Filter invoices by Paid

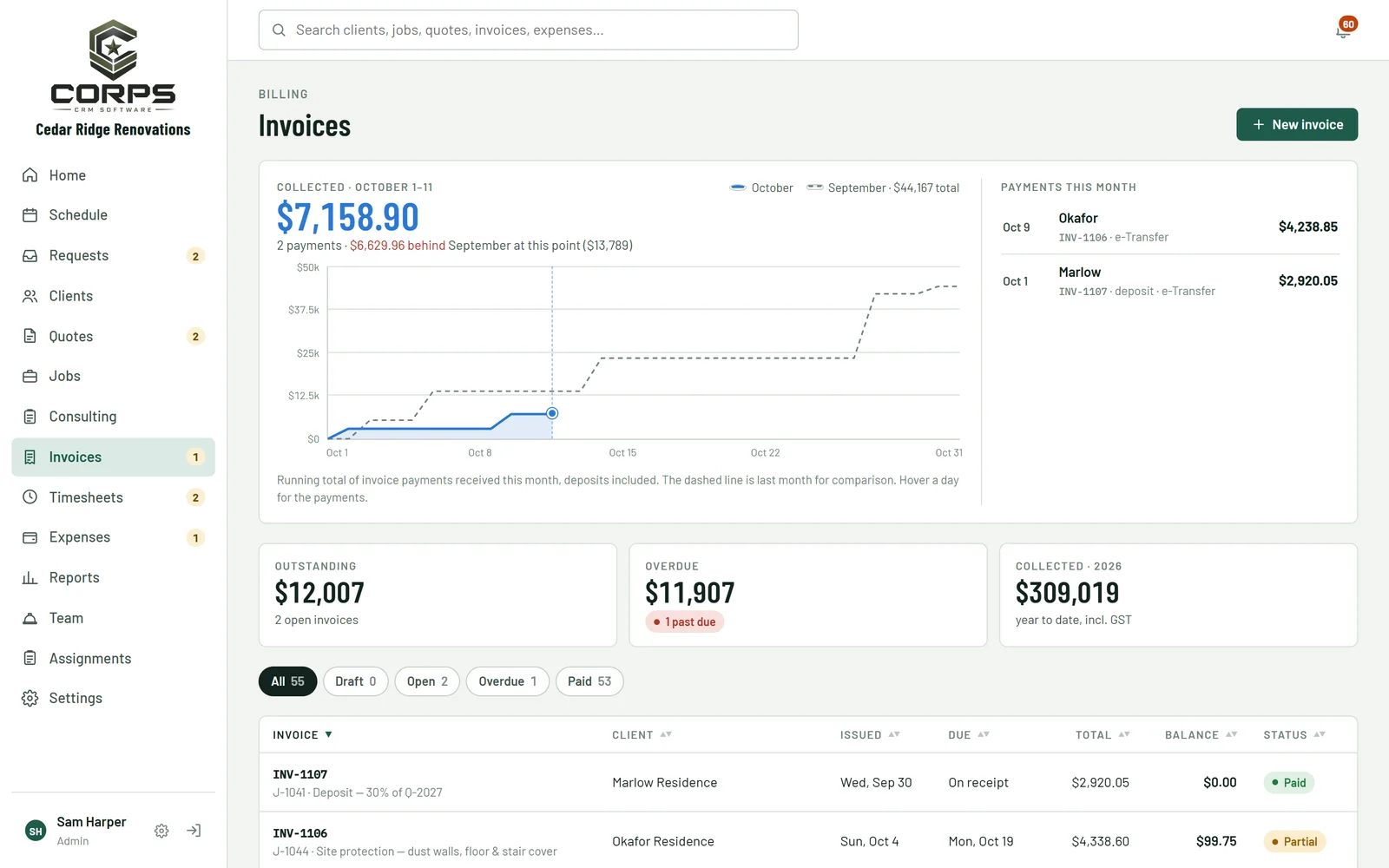tap(589, 681)
